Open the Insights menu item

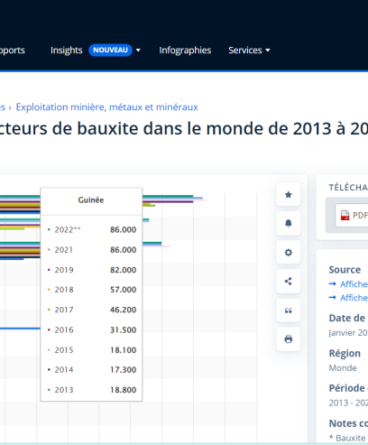click(66, 50)
